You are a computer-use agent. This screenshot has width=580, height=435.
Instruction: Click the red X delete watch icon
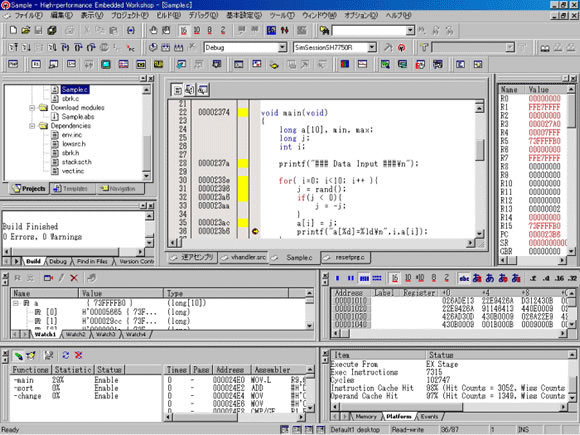tap(74, 278)
